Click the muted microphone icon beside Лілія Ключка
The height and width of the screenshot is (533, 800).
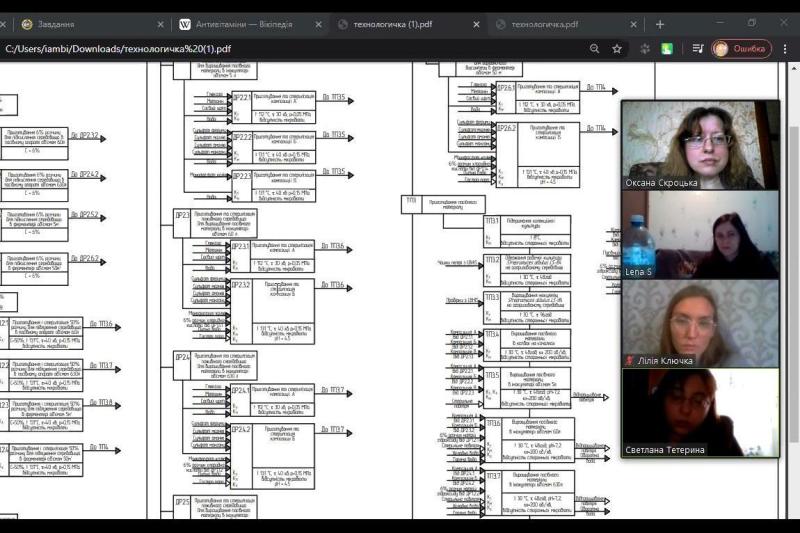coord(630,361)
